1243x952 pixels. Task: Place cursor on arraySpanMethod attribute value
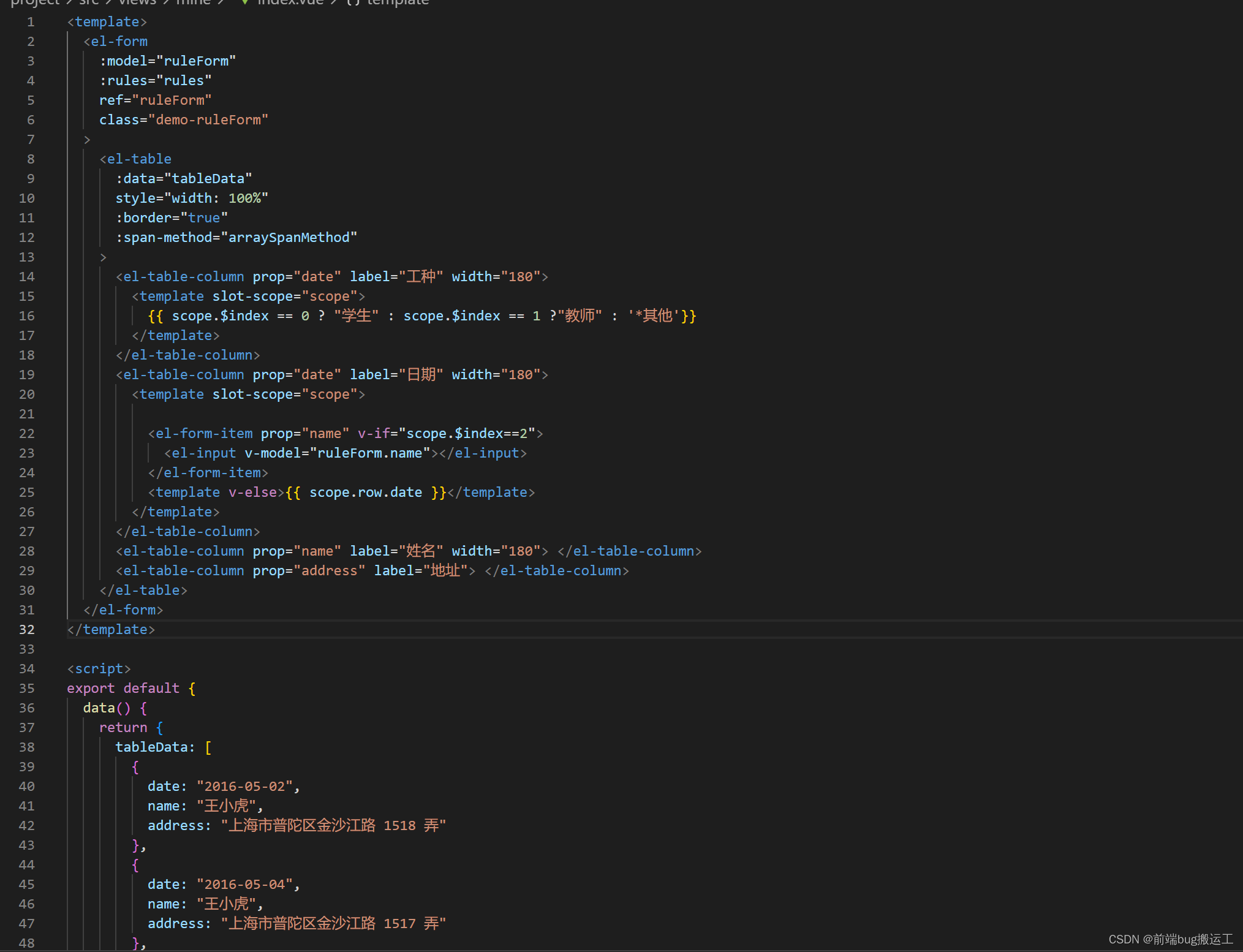coord(289,237)
